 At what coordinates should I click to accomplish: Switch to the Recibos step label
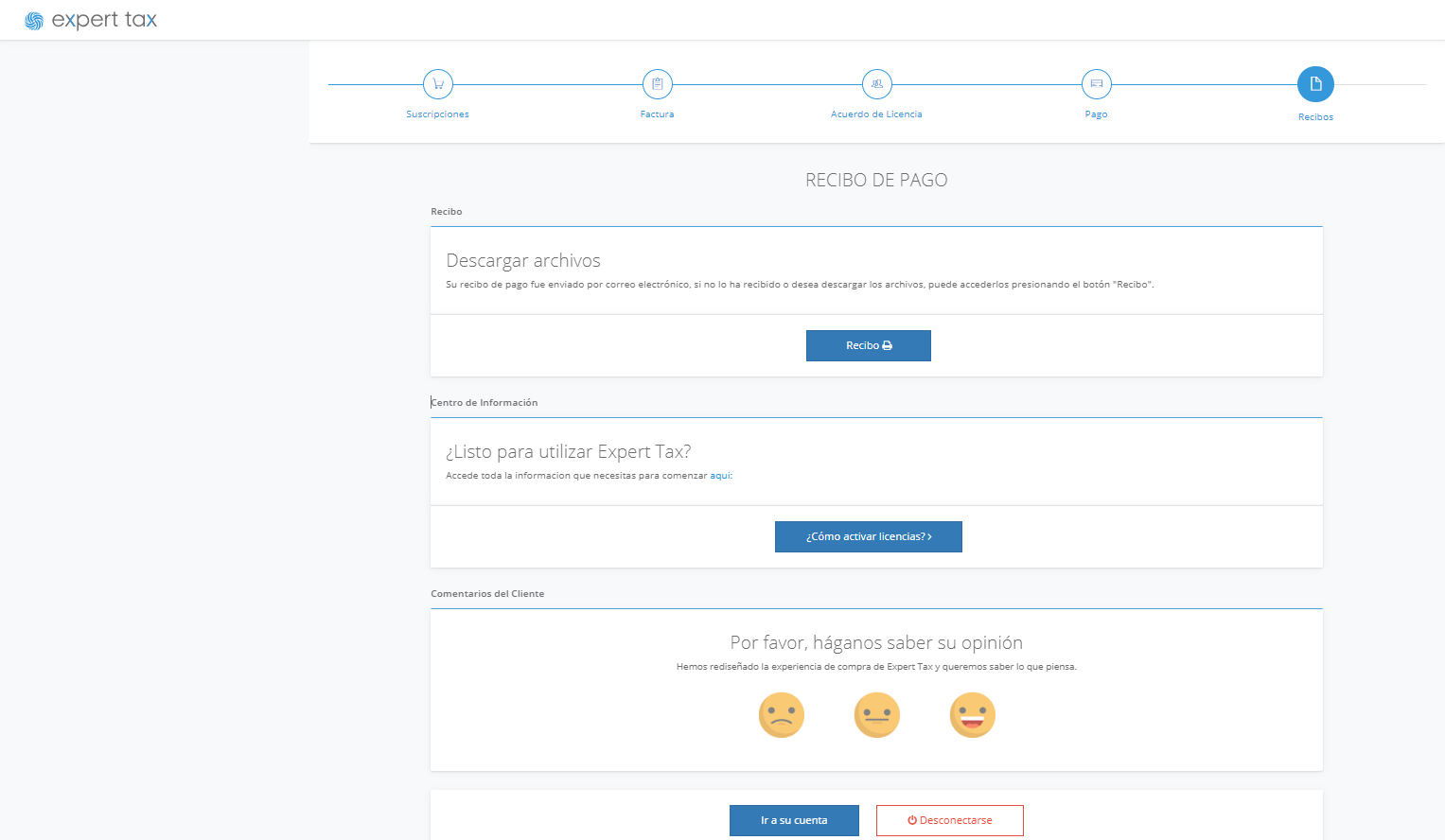(x=1314, y=116)
